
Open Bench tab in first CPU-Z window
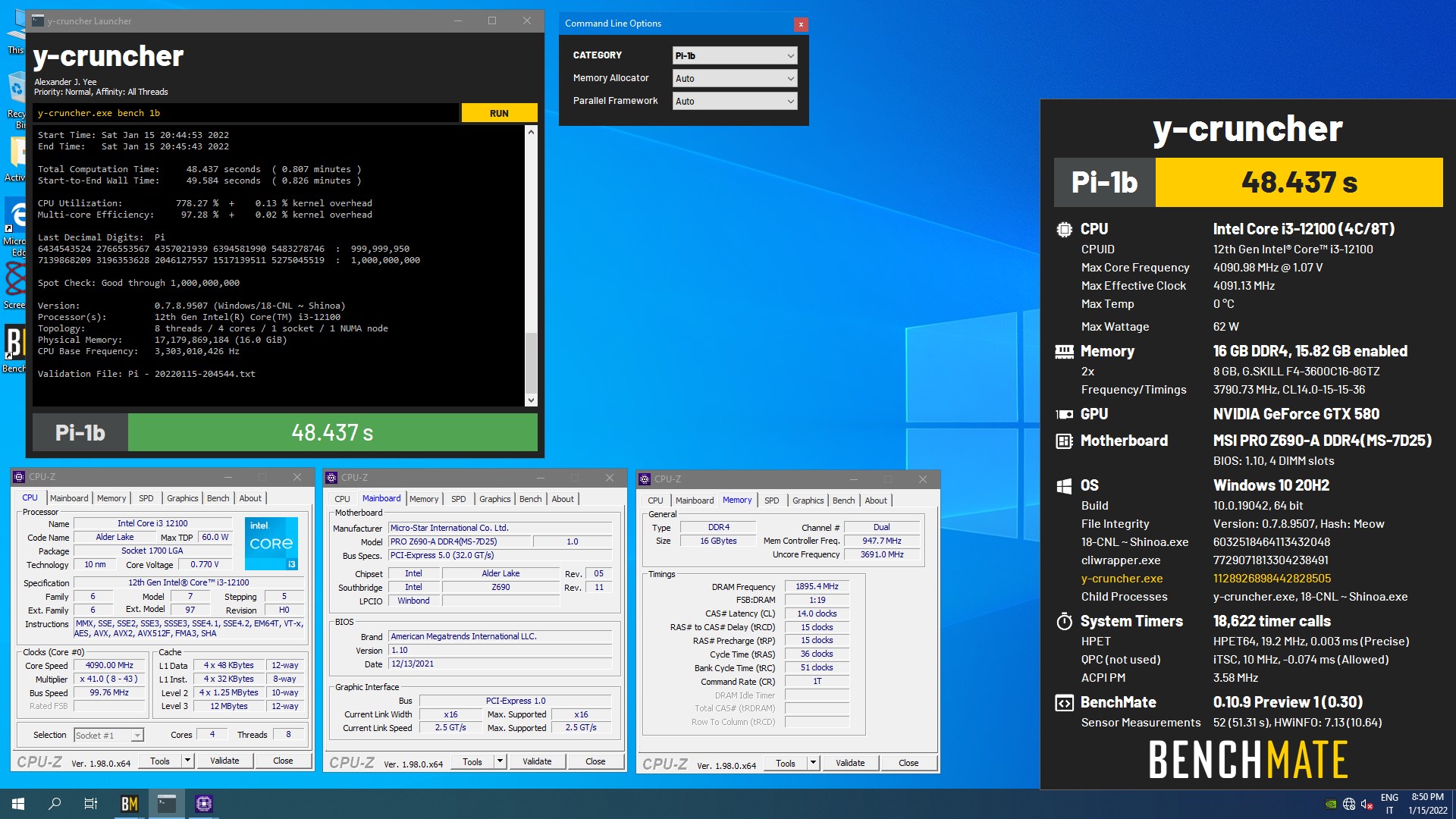click(218, 498)
